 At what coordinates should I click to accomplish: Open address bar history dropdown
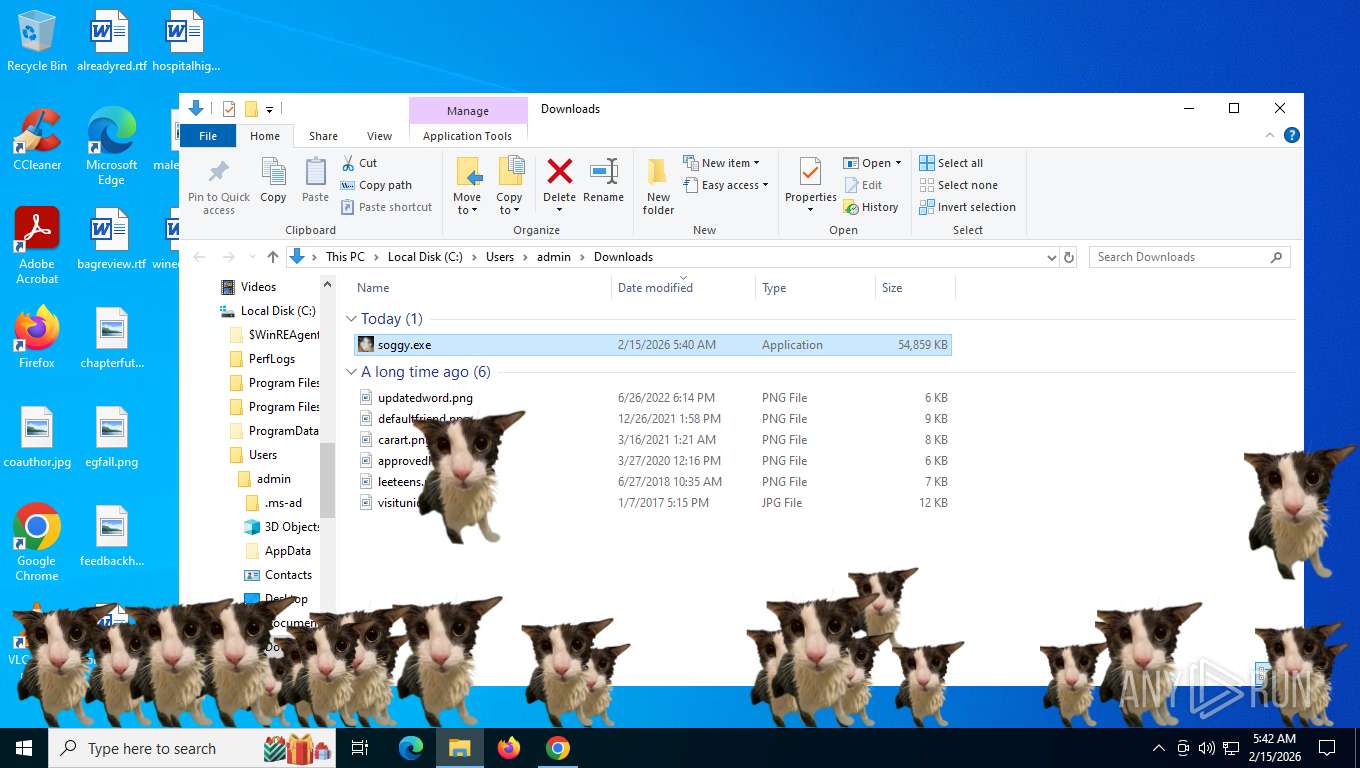[1051, 257]
